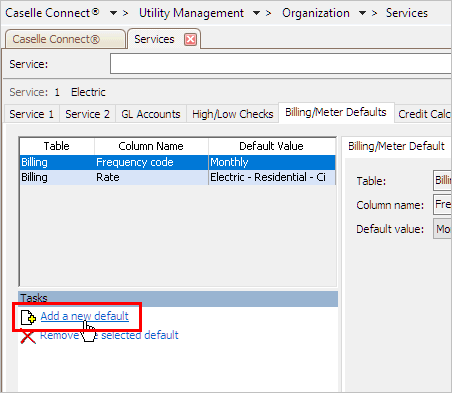This screenshot has width=452, height=393.
Task: Open the High/Low Checks tab
Action: [x=233, y=114]
